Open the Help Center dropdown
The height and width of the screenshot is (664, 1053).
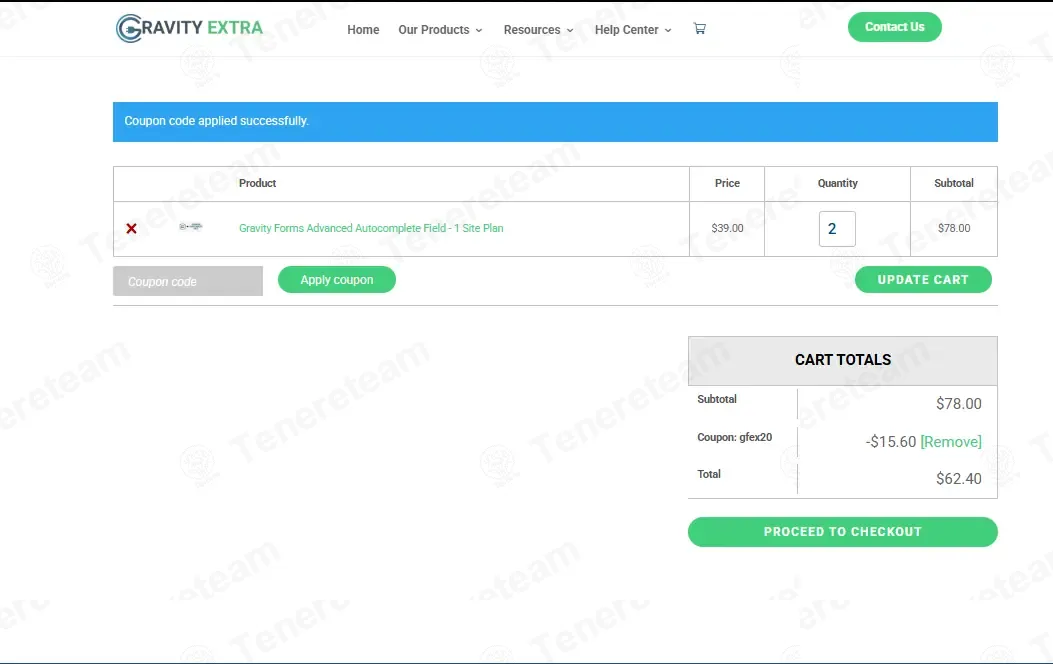[633, 30]
